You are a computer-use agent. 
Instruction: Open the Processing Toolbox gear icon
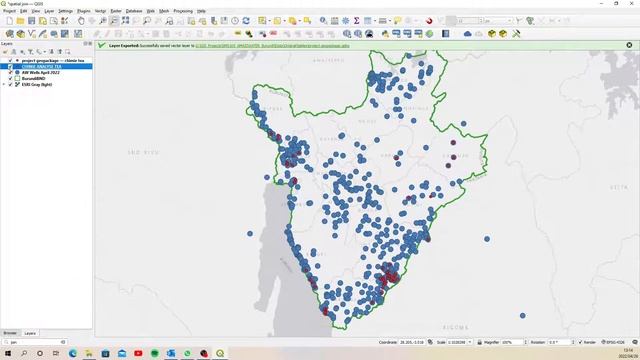pos(345,21)
